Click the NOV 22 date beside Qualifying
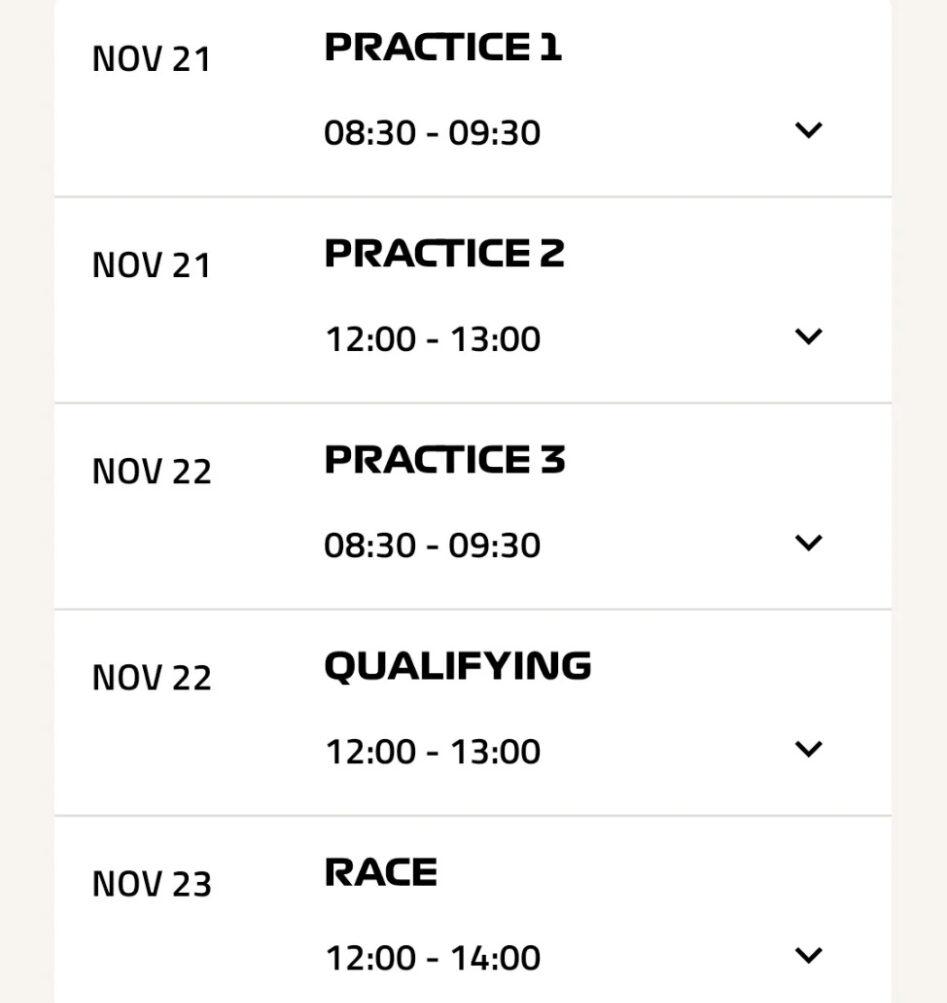 click(151, 677)
